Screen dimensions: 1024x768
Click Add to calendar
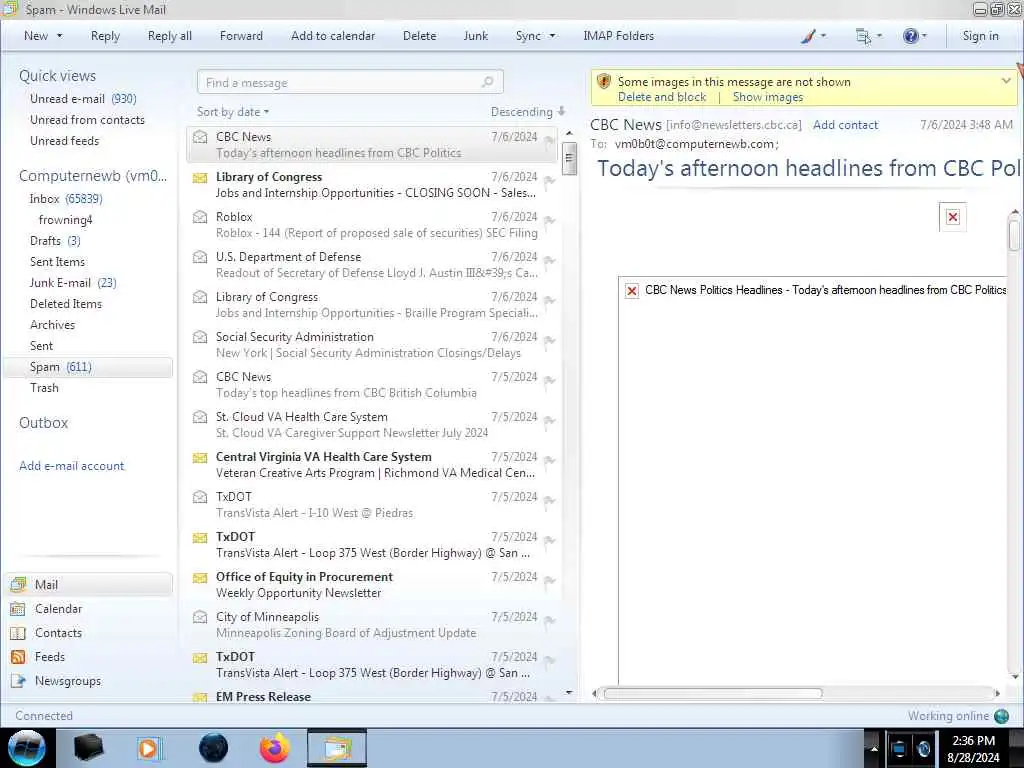point(333,36)
